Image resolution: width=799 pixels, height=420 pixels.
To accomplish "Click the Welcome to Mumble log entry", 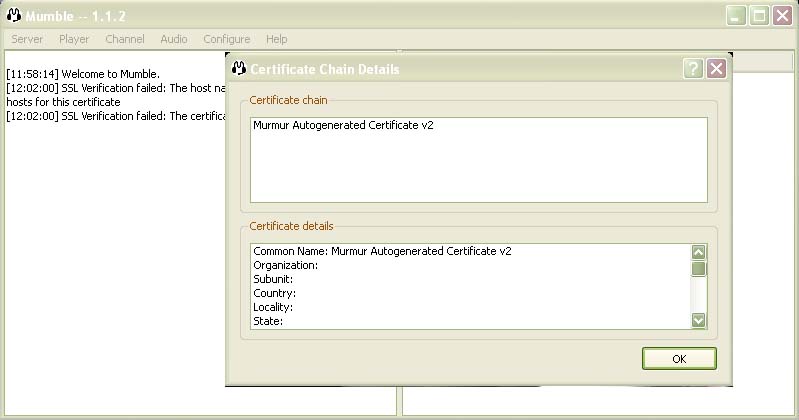I will [83, 74].
